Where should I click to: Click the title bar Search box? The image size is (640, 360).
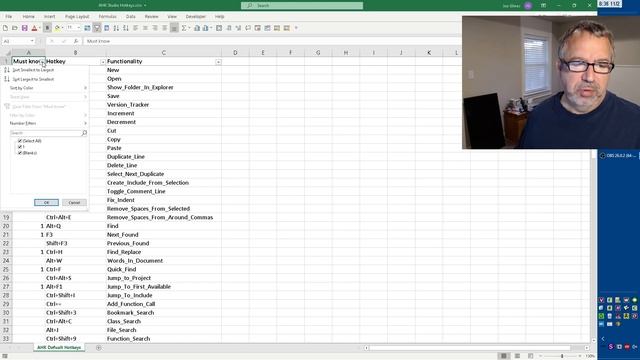coord(302,6)
